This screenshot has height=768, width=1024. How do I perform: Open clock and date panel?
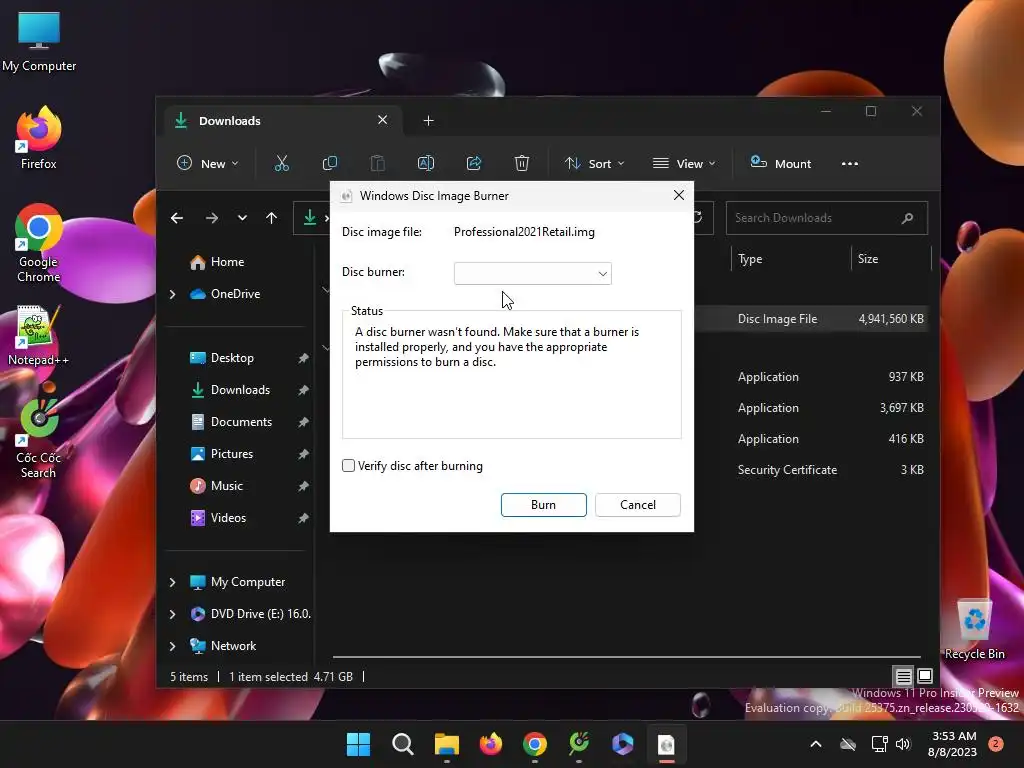click(952, 744)
